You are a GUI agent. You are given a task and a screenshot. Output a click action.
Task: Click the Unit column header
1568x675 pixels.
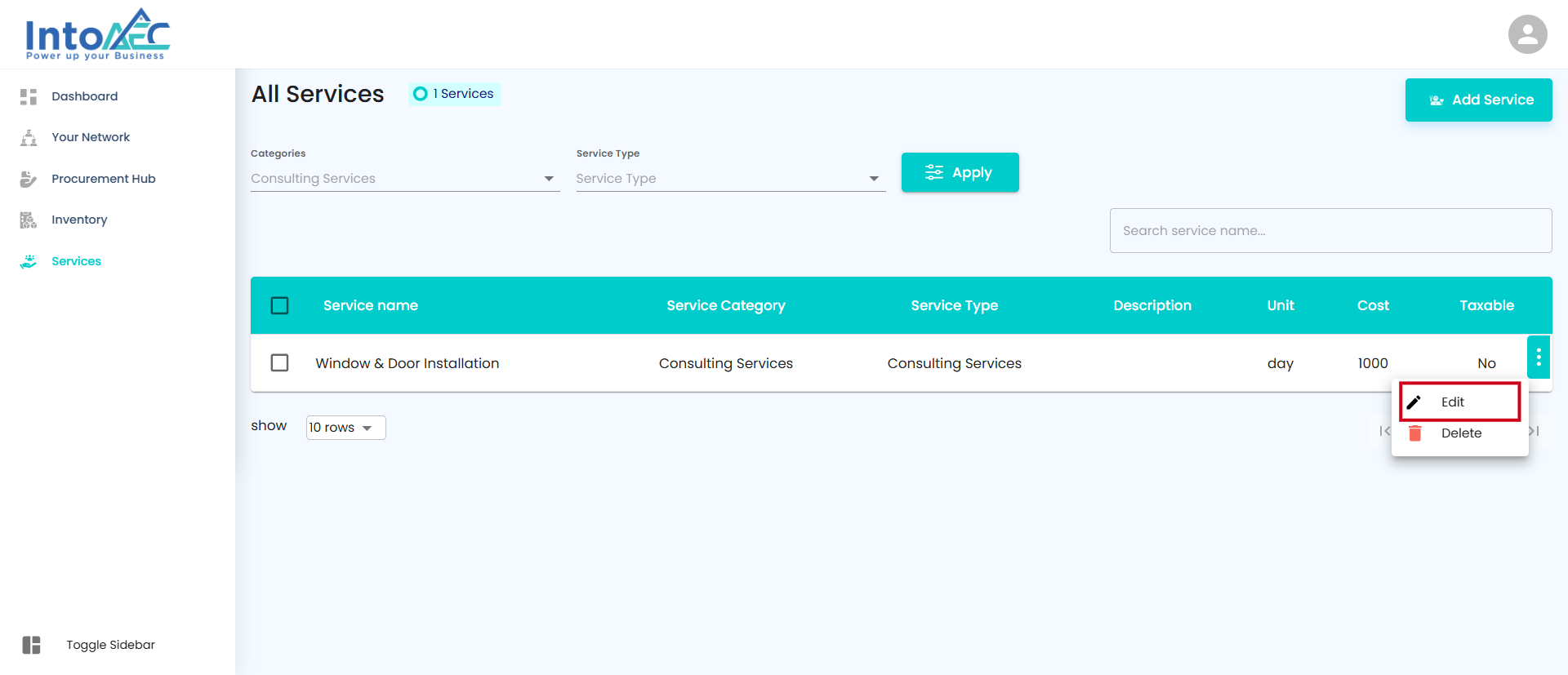coord(1281,305)
